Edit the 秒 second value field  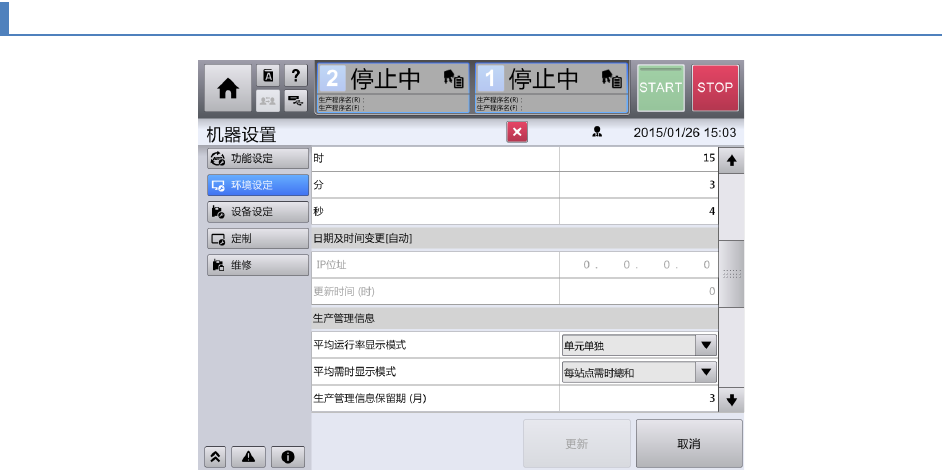[x=639, y=212]
